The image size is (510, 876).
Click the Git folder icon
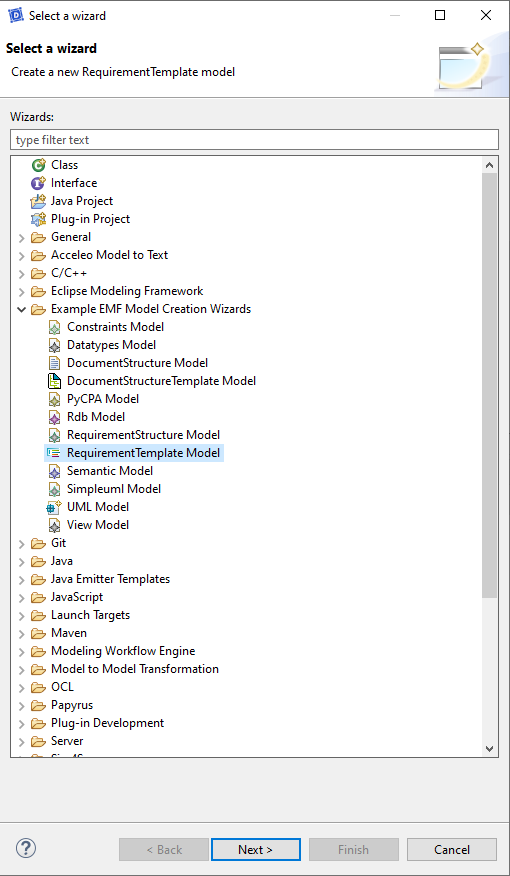(x=38, y=543)
